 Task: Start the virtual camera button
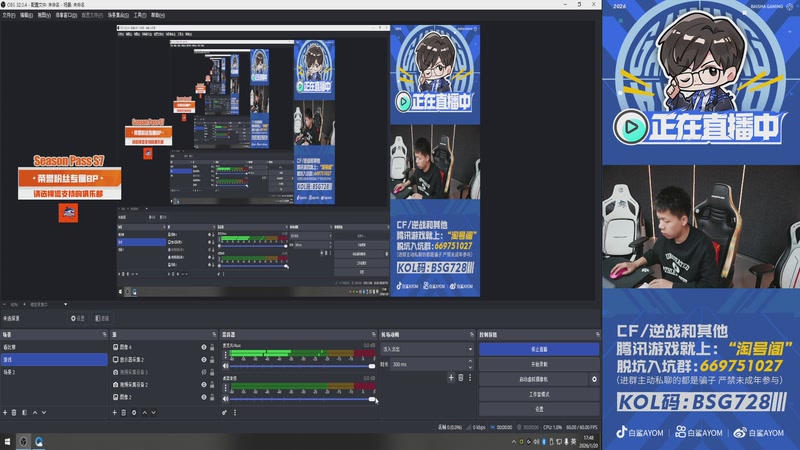[x=534, y=379]
